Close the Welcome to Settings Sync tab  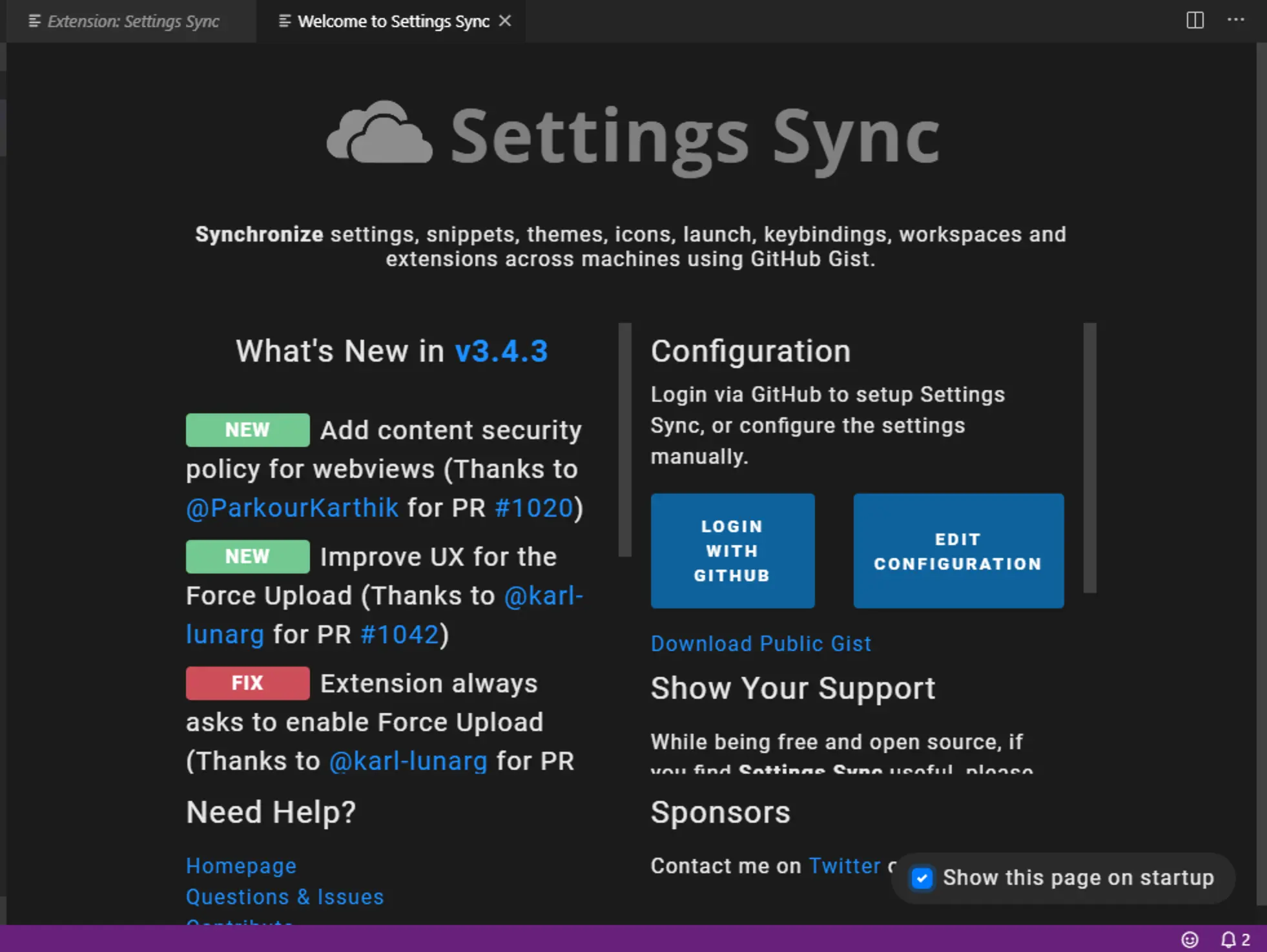click(x=505, y=21)
